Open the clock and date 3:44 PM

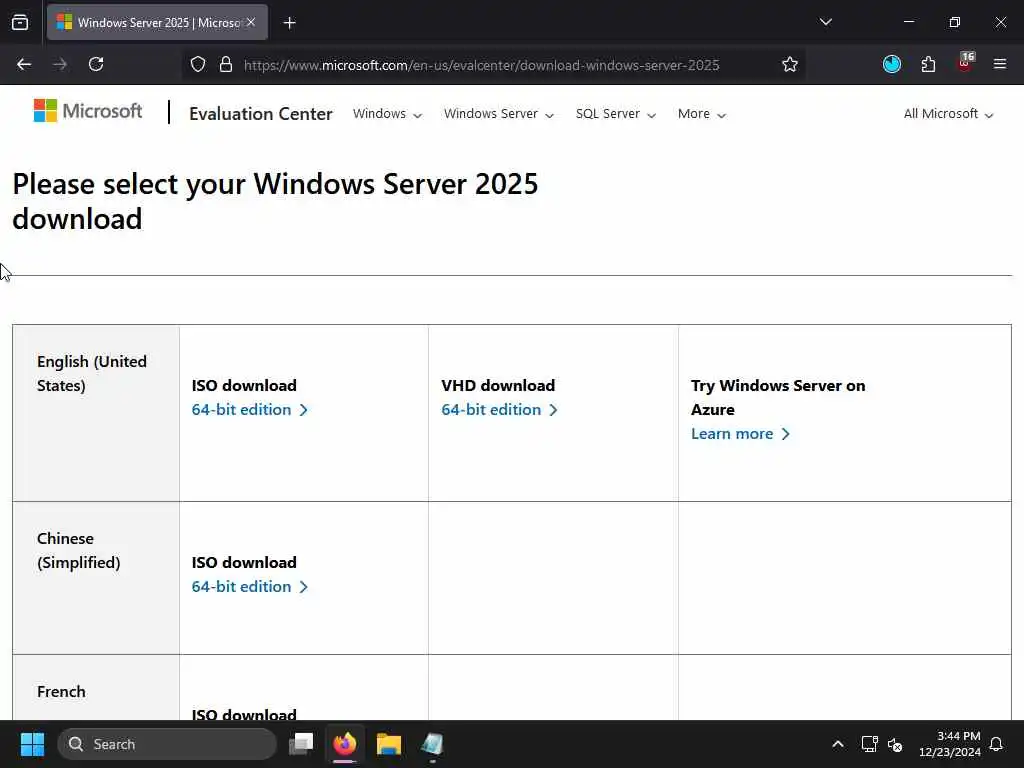pos(950,744)
